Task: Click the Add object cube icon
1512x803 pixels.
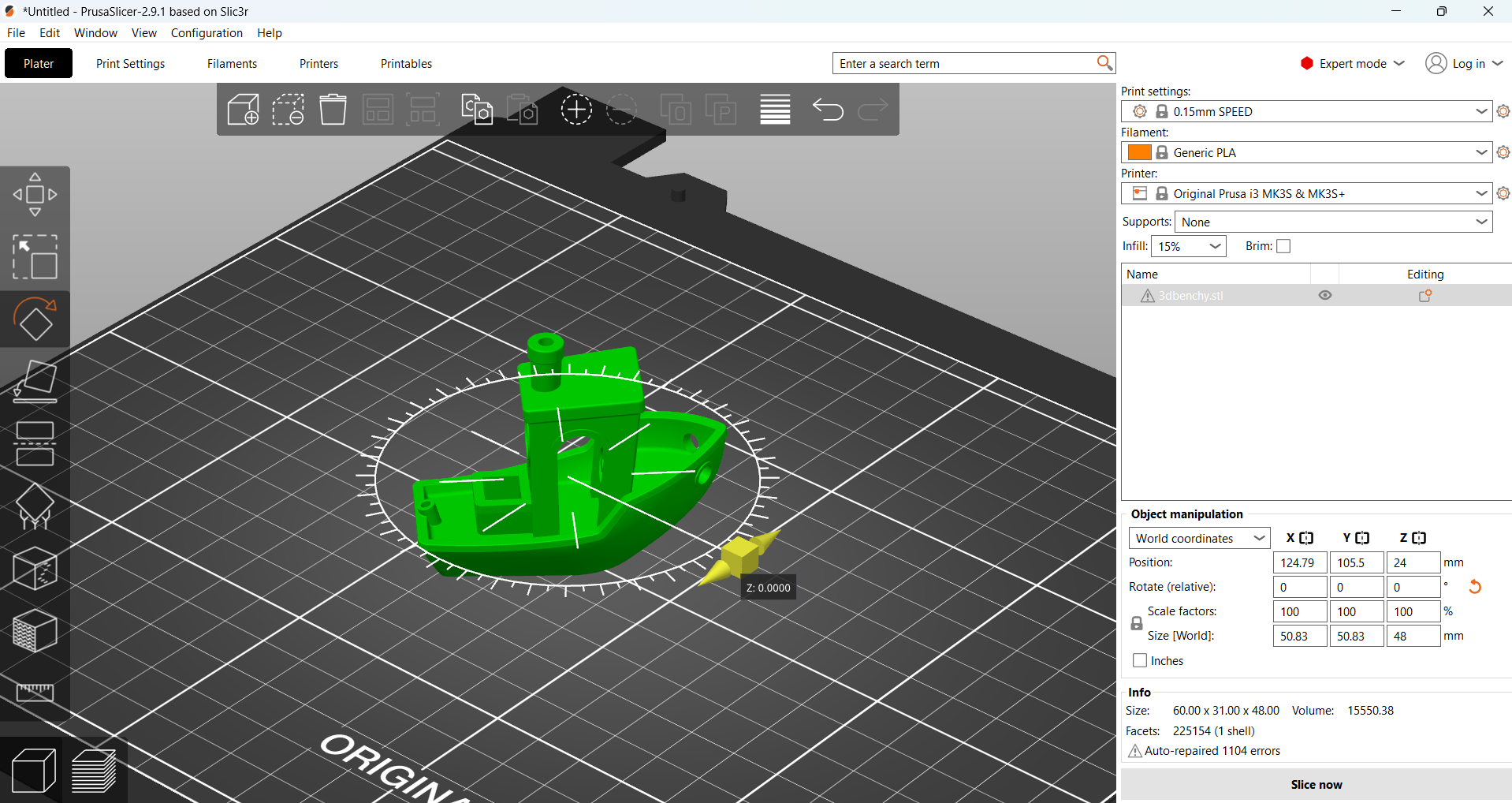Action: click(x=243, y=110)
